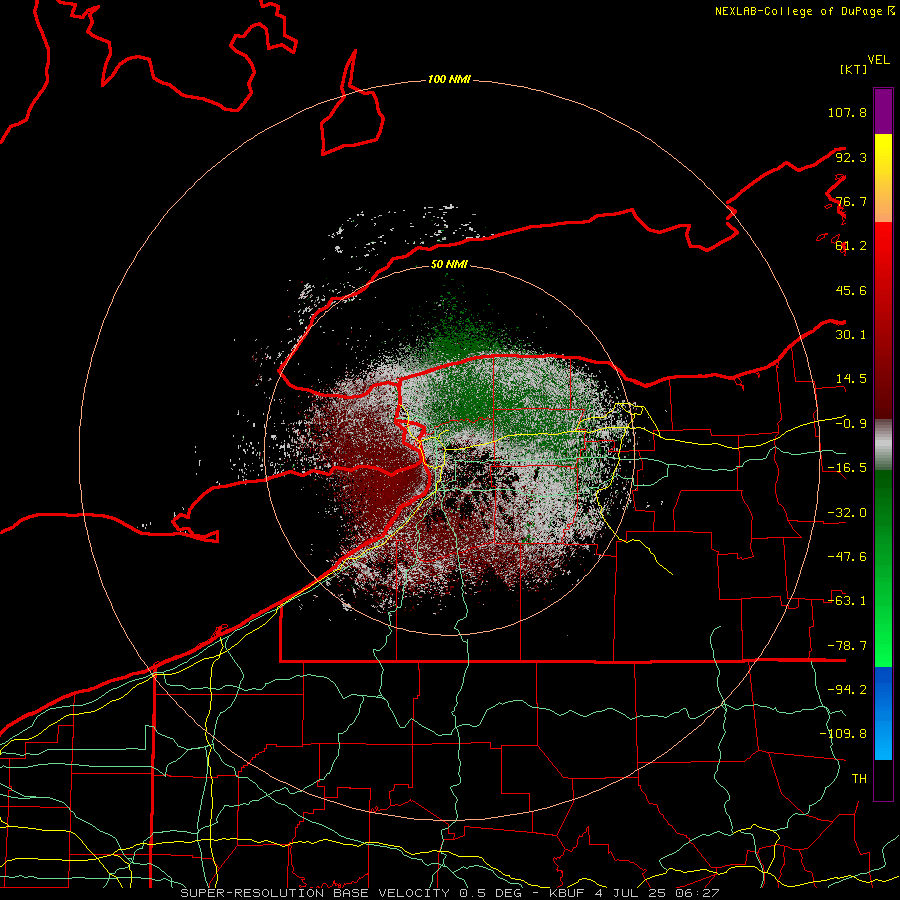Click the 30.1 velocity scale value
This screenshot has height=900, width=900.
pos(851,335)
